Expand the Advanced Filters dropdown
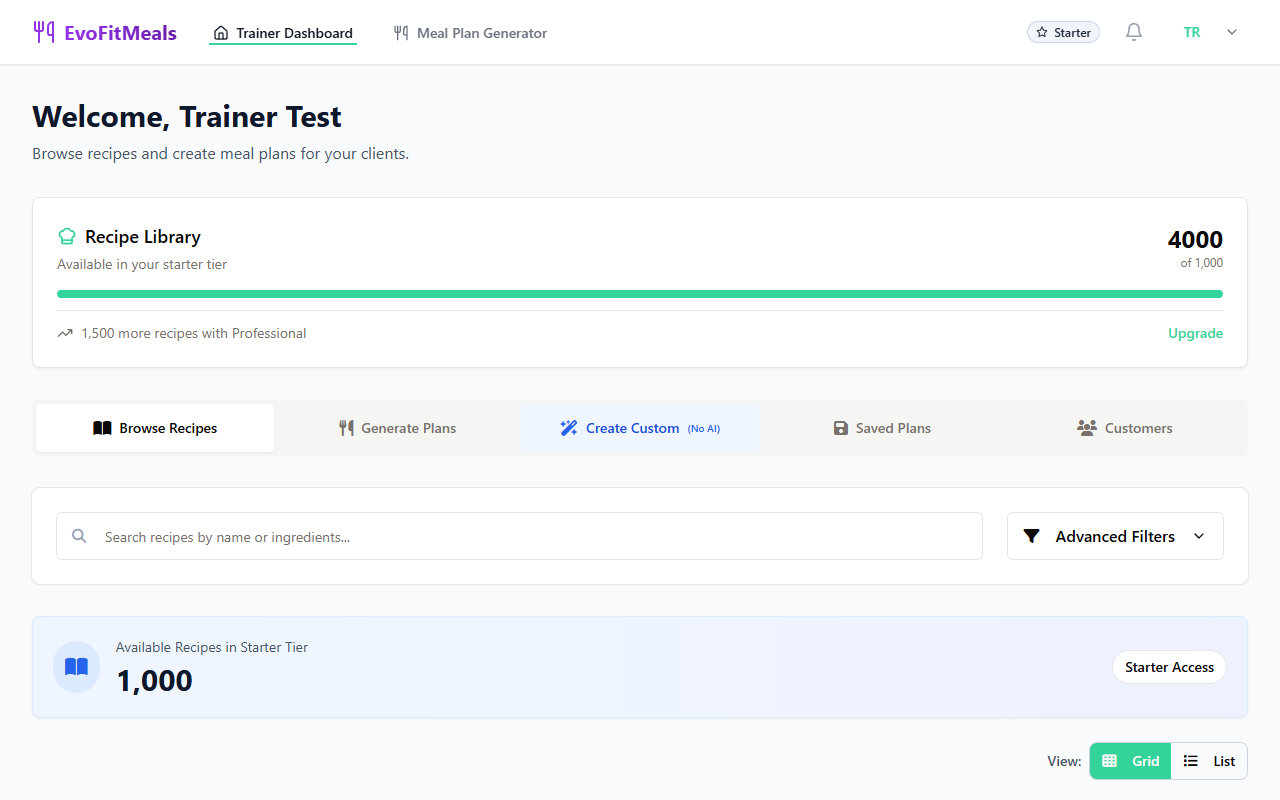Screen dimensions: 1280x800 click(1115, 537)
